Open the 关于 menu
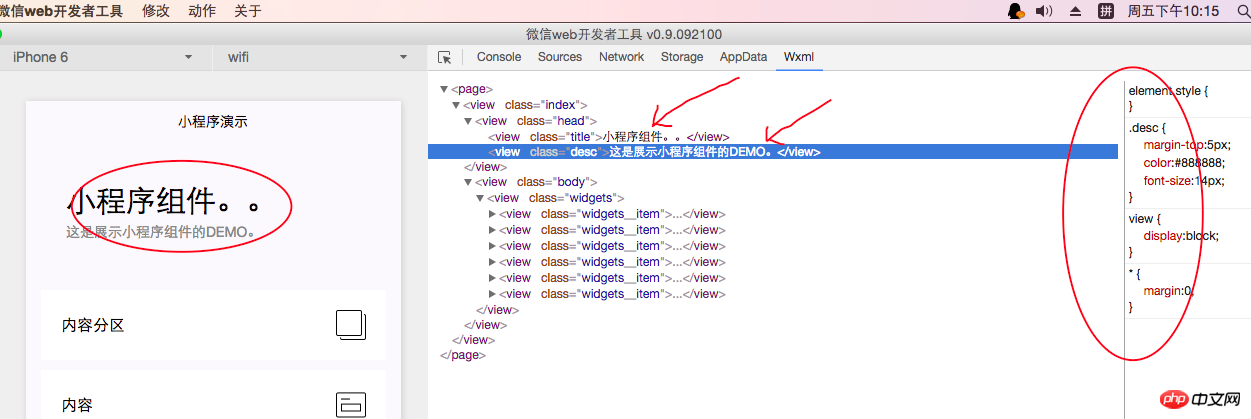The image size is (1251, 419). 248,11
